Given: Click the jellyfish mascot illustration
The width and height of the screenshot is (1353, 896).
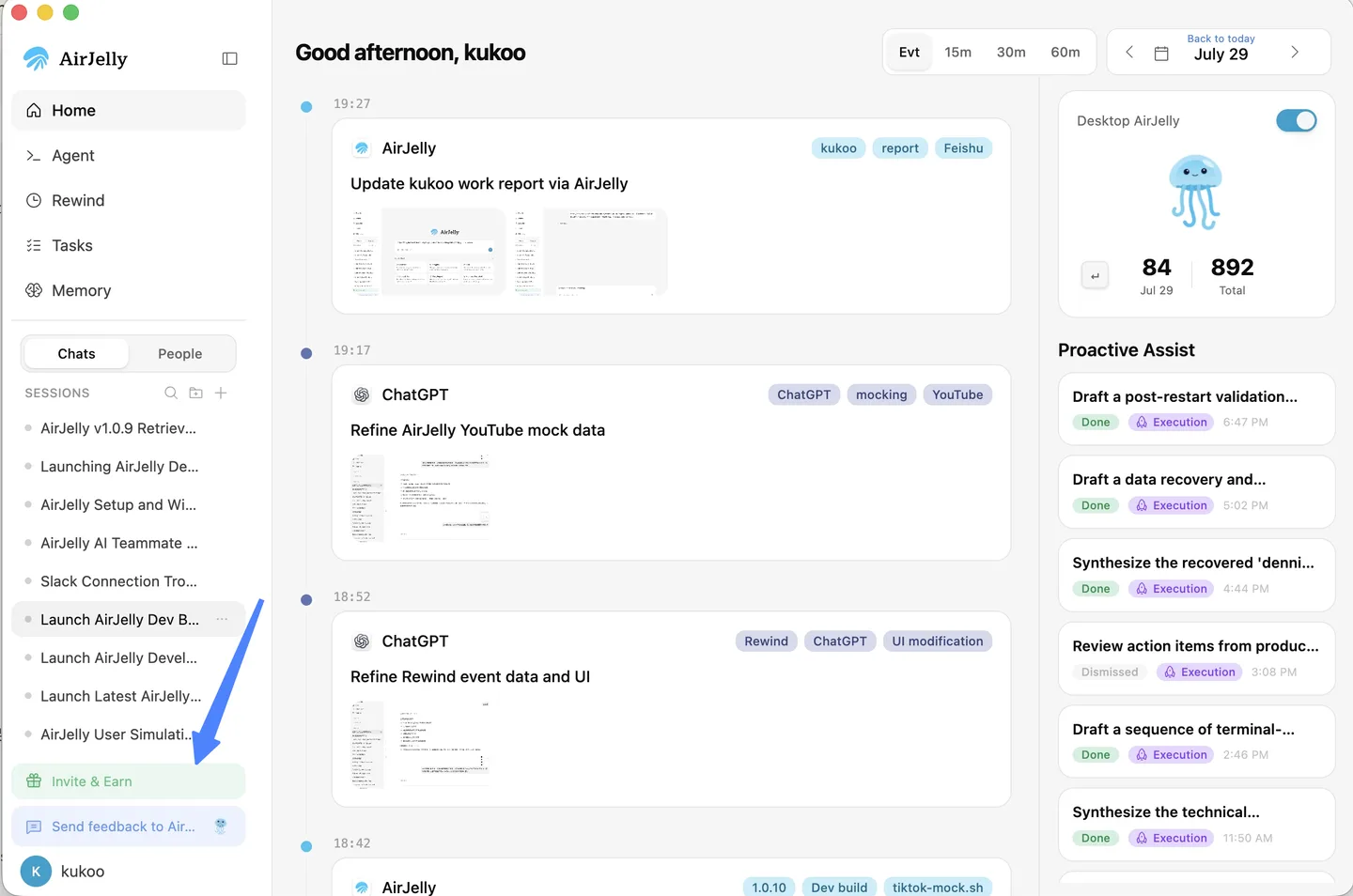Looking at the screenshot, I should click(x=1195, y=192).
